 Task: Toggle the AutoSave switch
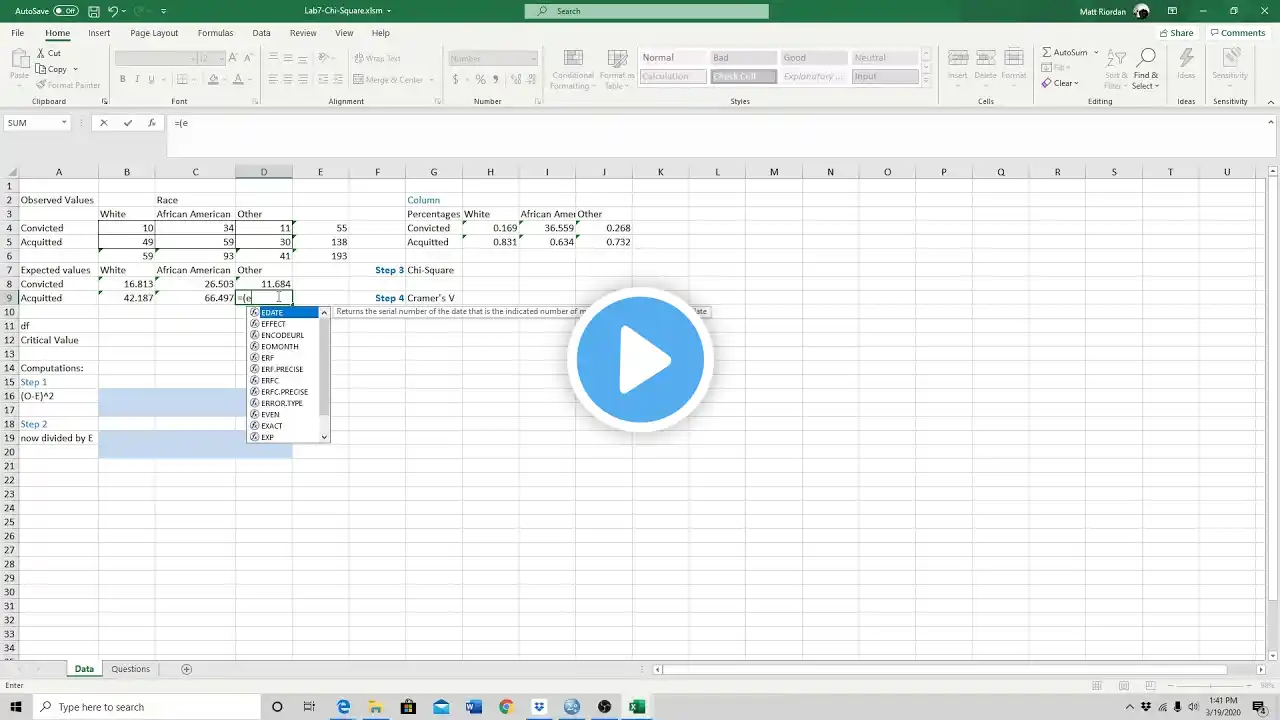[66, 11]
